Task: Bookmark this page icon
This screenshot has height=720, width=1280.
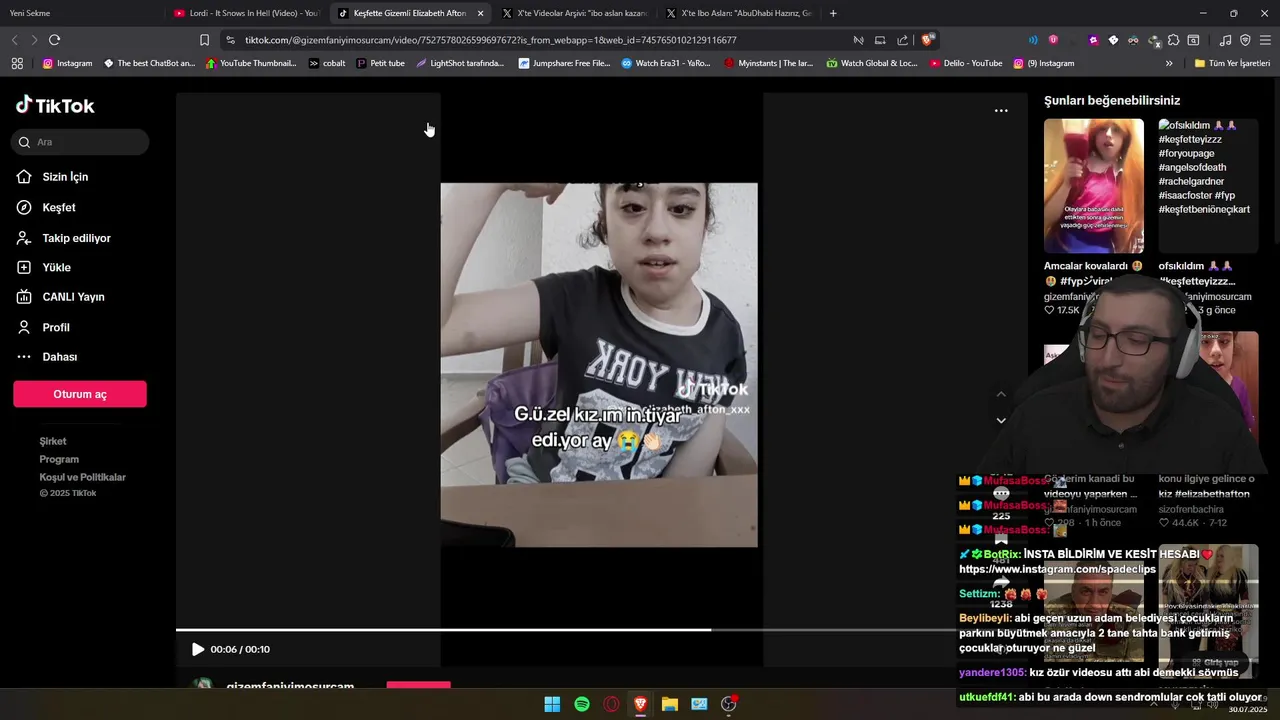Action: click(204, 40)
